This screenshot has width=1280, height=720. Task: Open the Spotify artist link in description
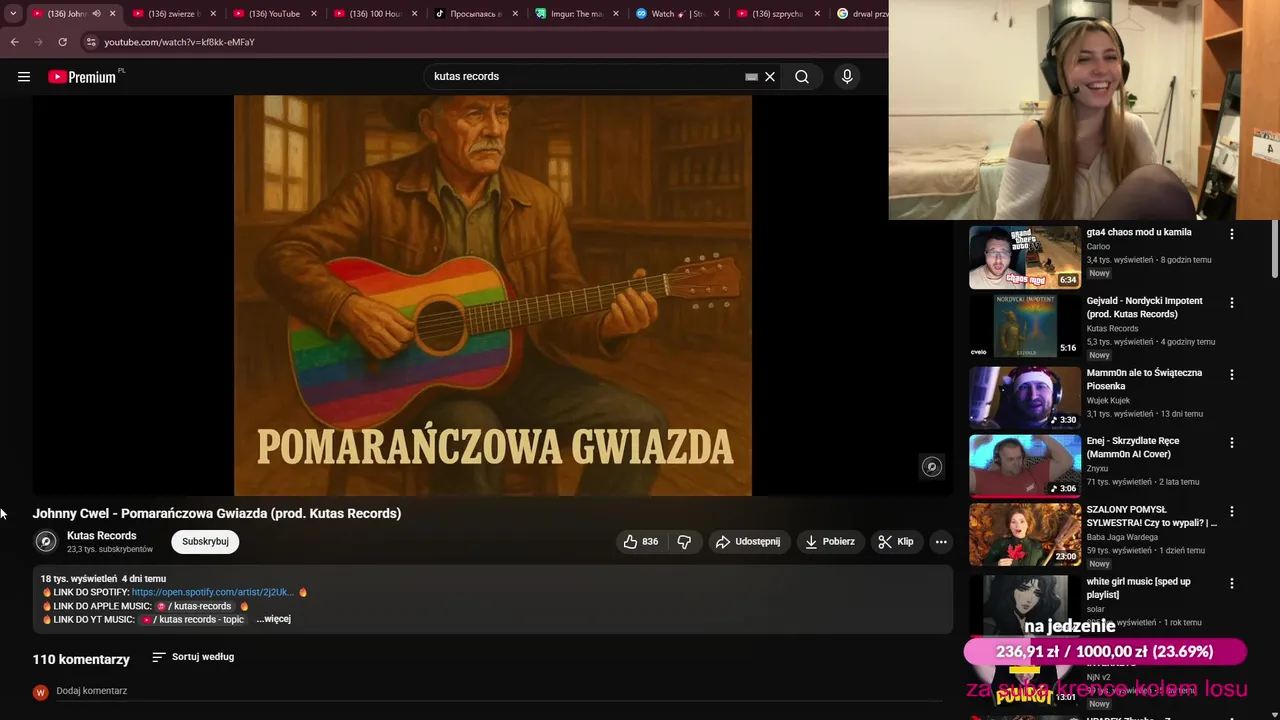coord(213,592)
